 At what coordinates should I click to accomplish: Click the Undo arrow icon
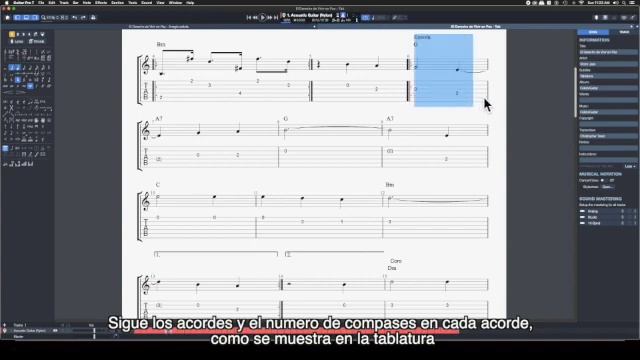(x=75, y=18)
